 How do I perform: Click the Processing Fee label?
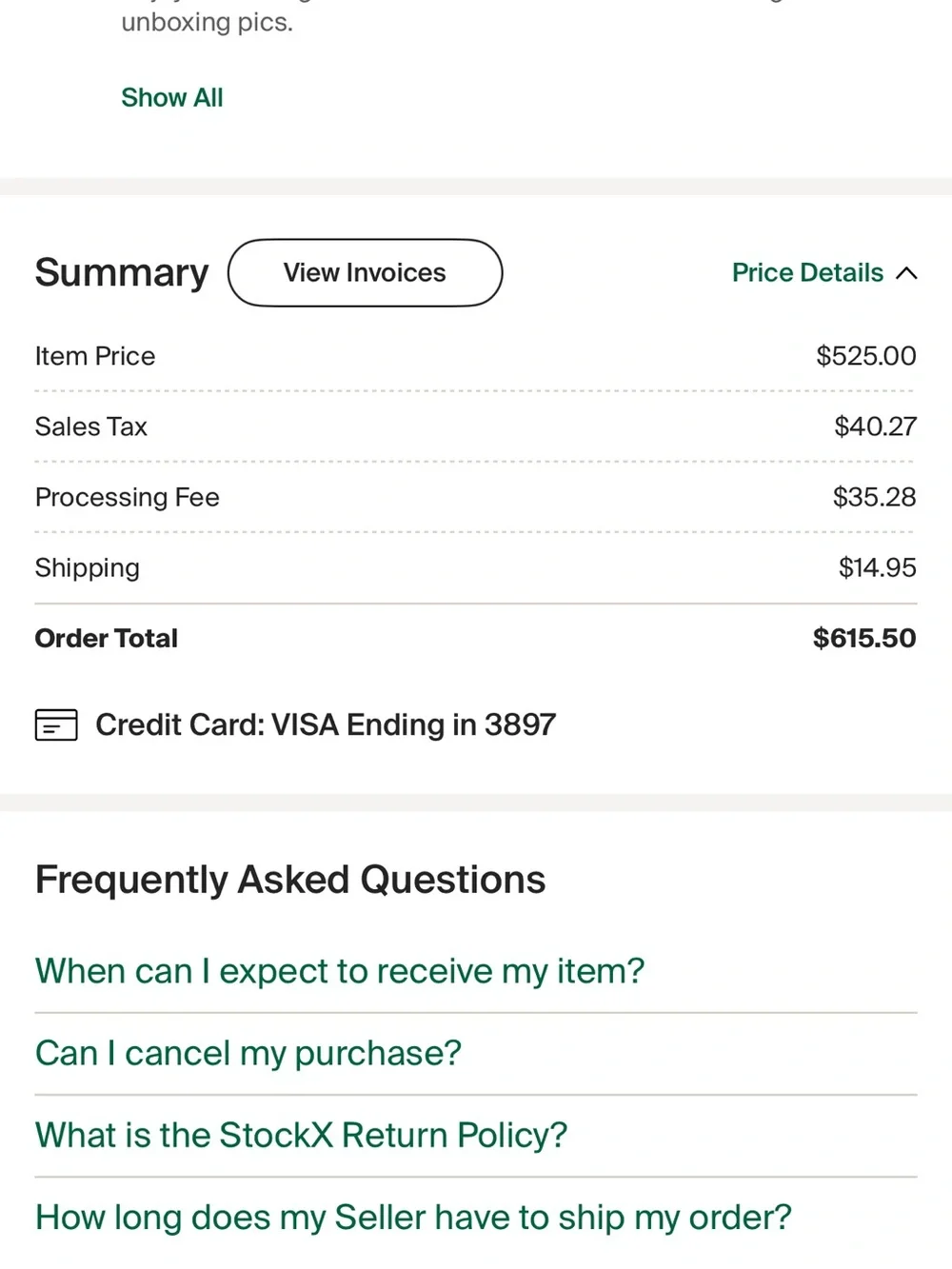128,497
